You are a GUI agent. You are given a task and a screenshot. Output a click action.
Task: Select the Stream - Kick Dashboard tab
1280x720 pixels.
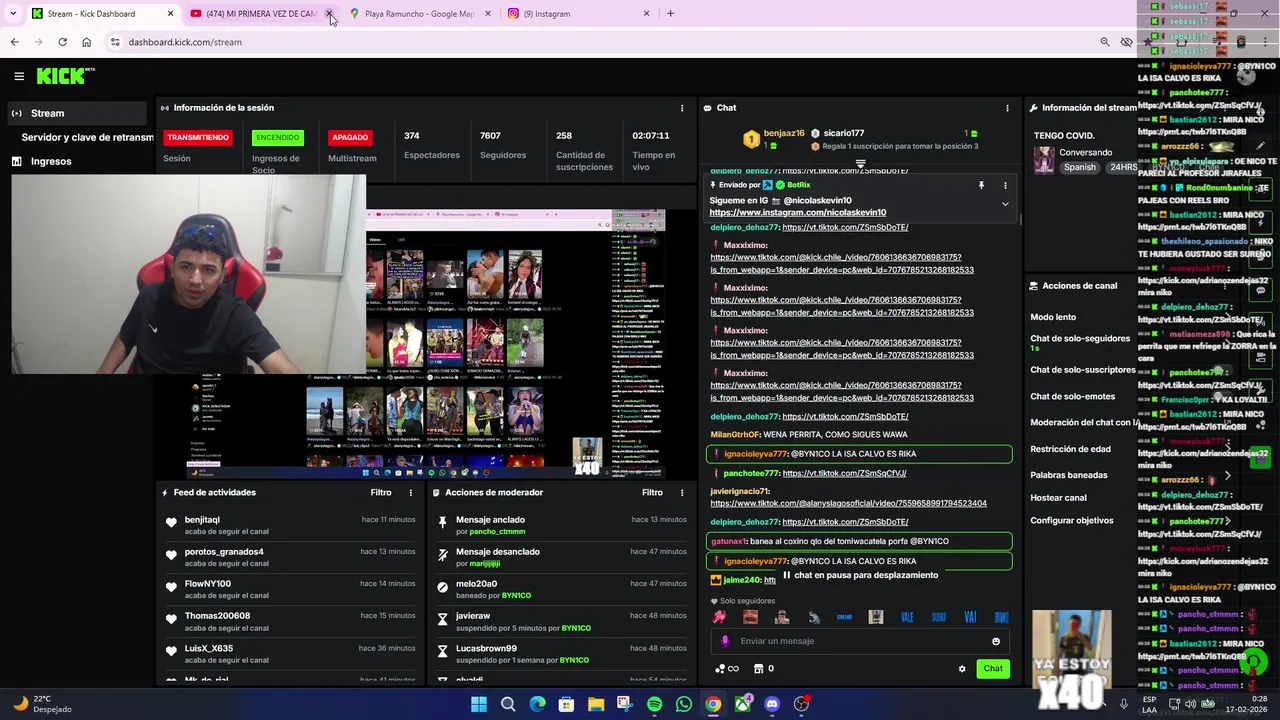[x=101, y=14]
